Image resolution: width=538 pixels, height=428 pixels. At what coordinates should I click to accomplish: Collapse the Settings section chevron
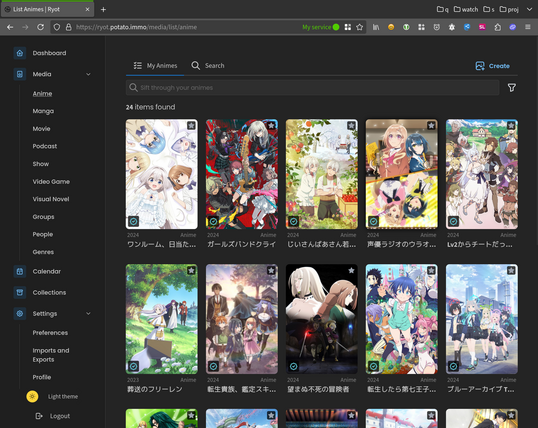88,314
